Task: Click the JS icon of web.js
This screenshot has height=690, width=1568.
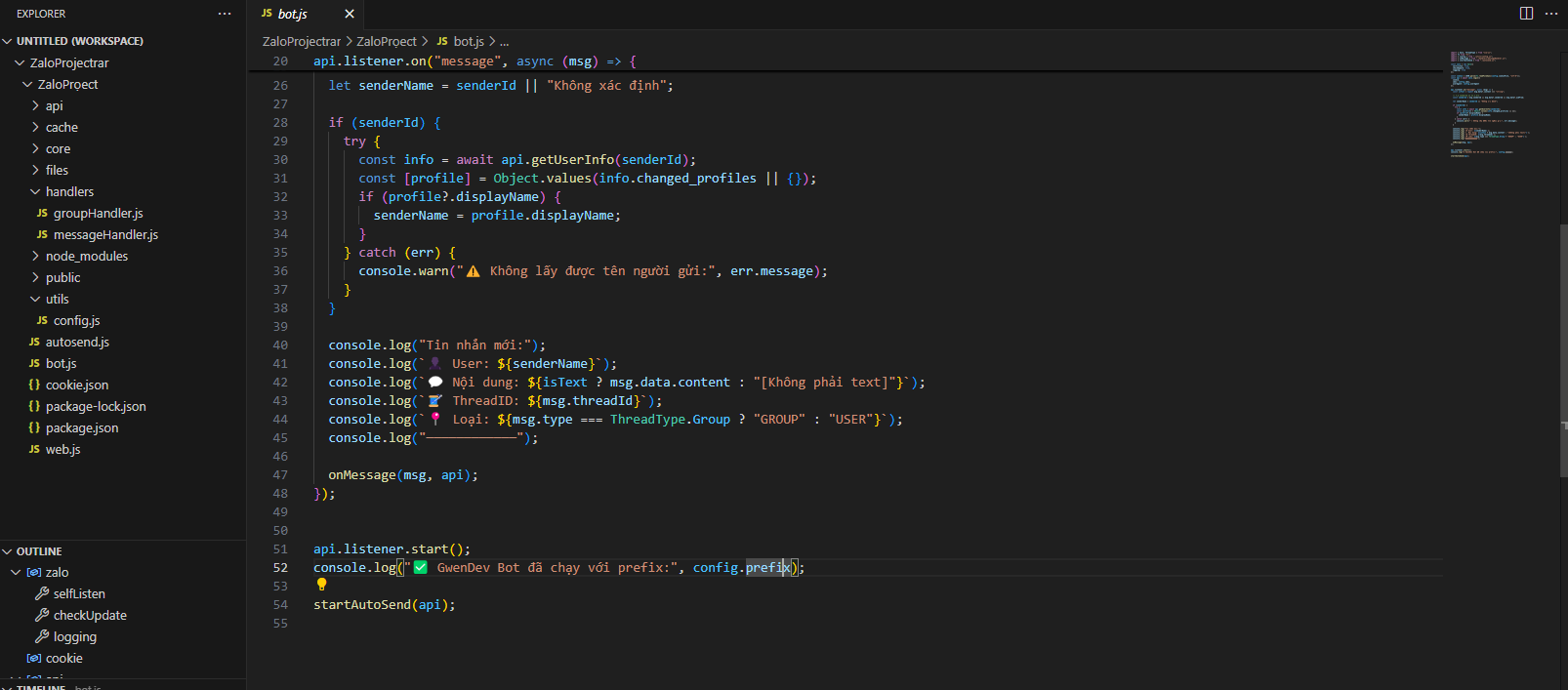Action: click(x=34, y=449)
